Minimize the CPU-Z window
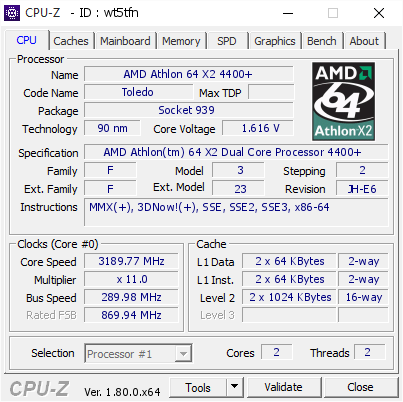 [288, 13]
